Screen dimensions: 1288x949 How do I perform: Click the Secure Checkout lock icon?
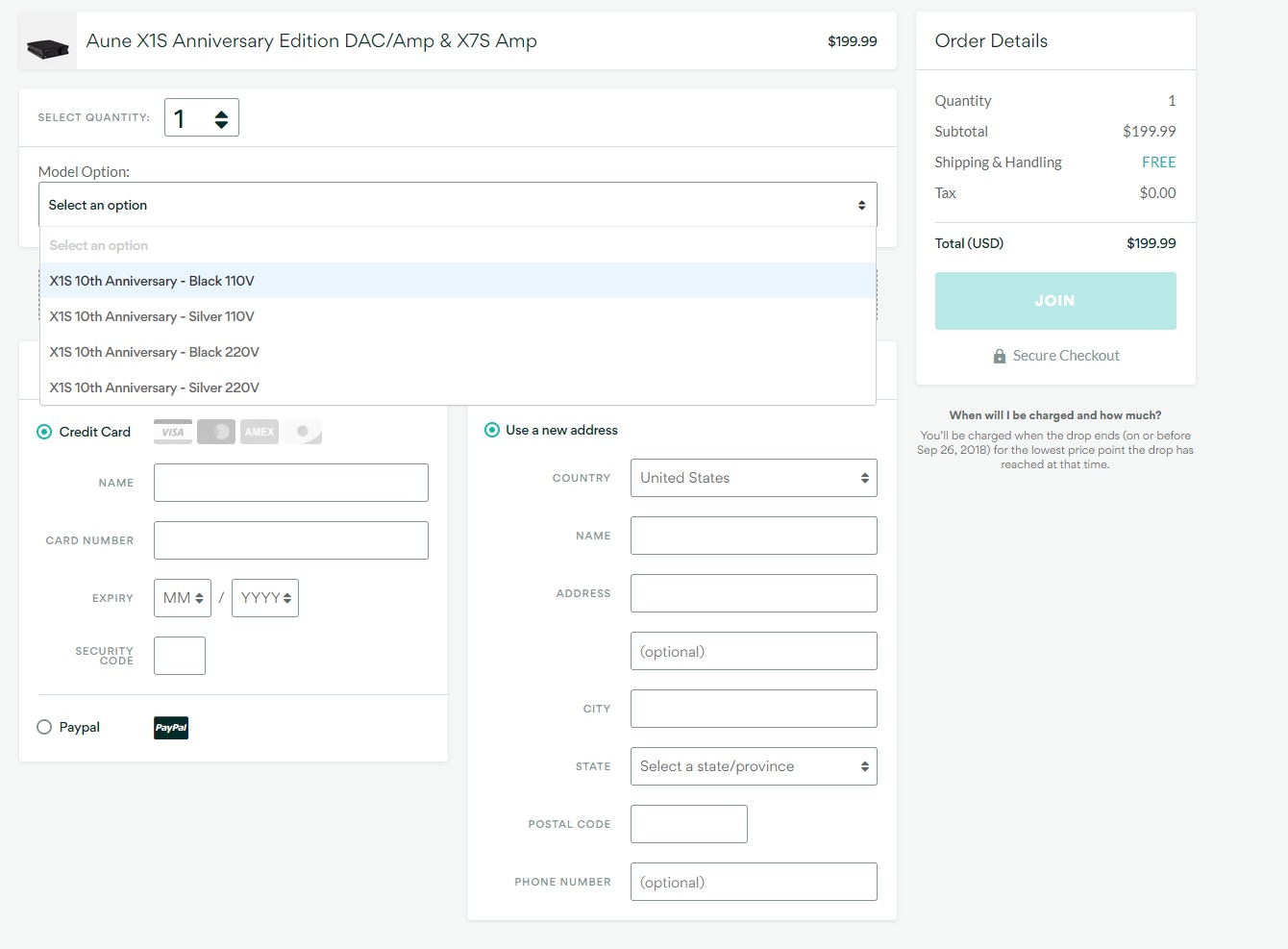coord(1000,356)
